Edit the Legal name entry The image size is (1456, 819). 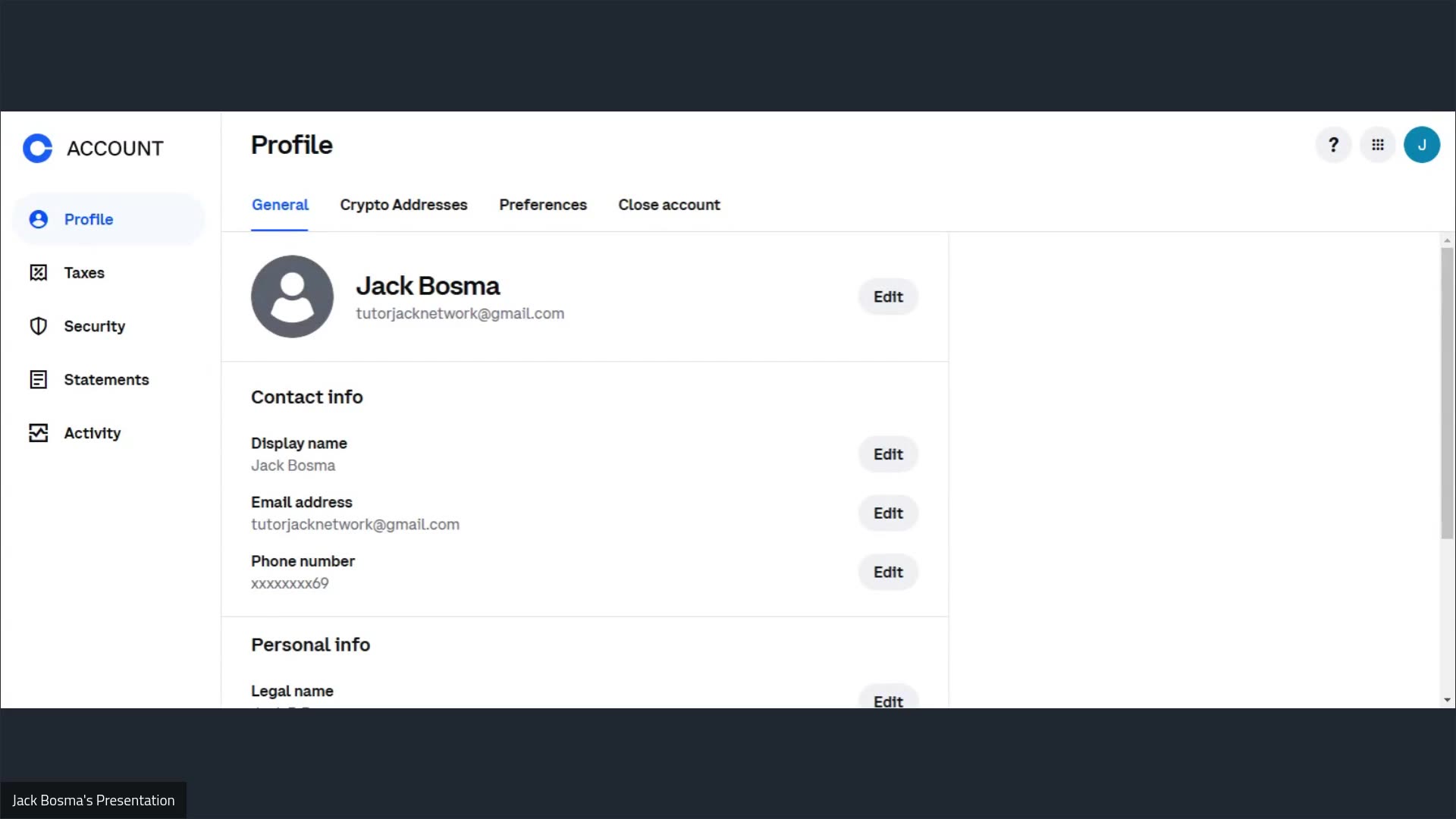click(x=888, y=701)
